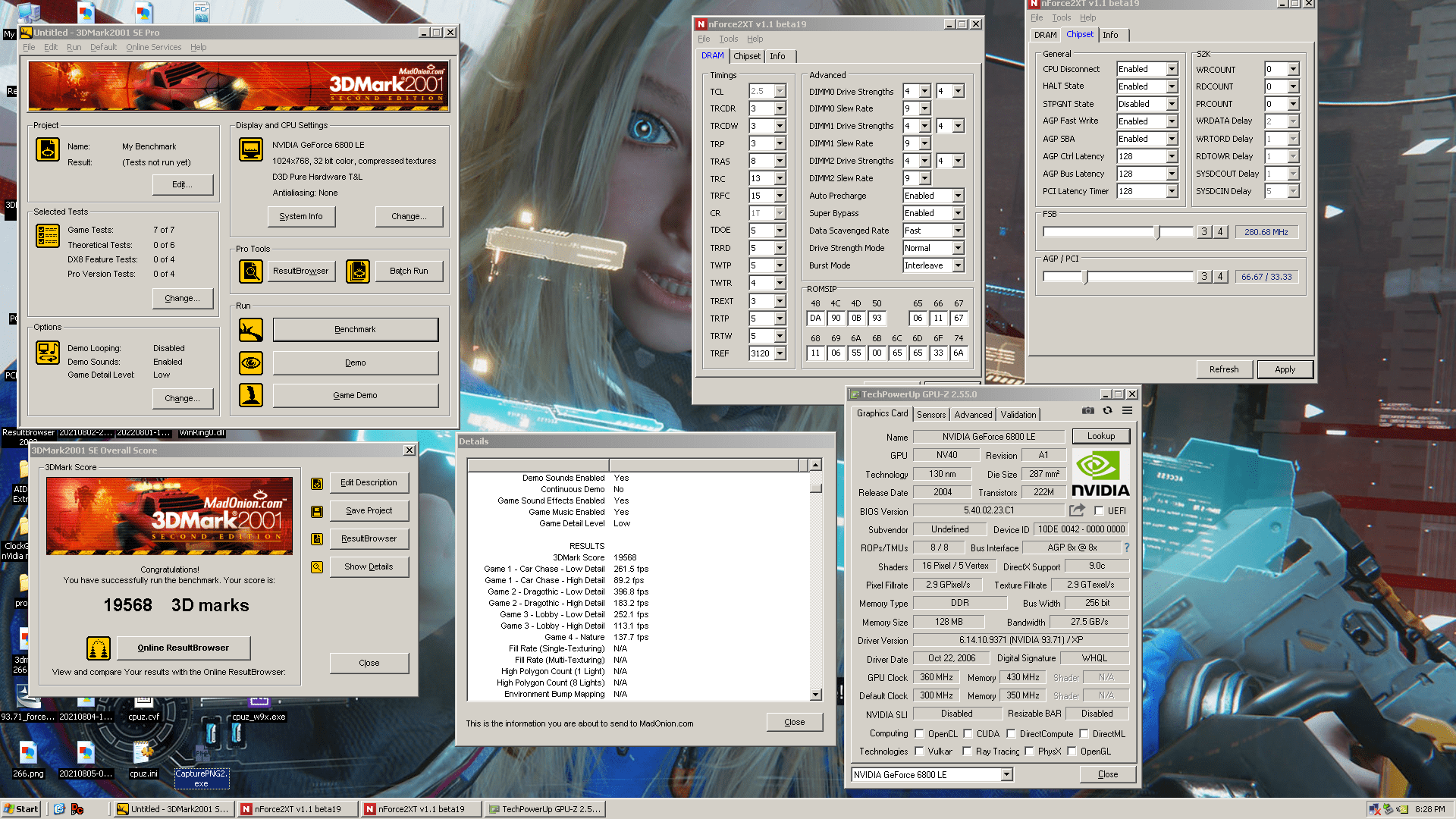Open the AGP Fast Write dropdown

1172,121
